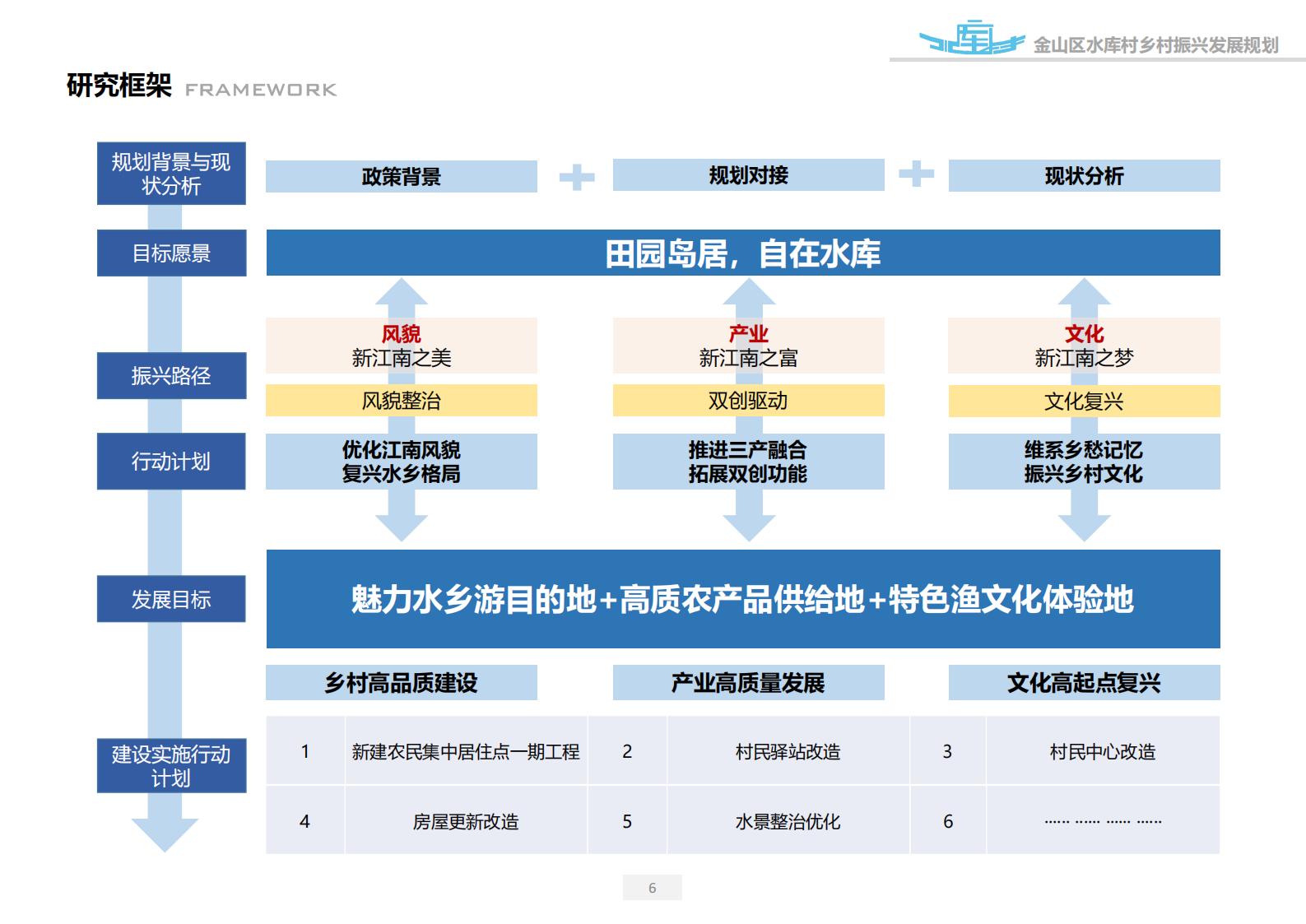Click table number cell 5
Viewport: 1306px width, 924px height.
(x=627, y=820)
